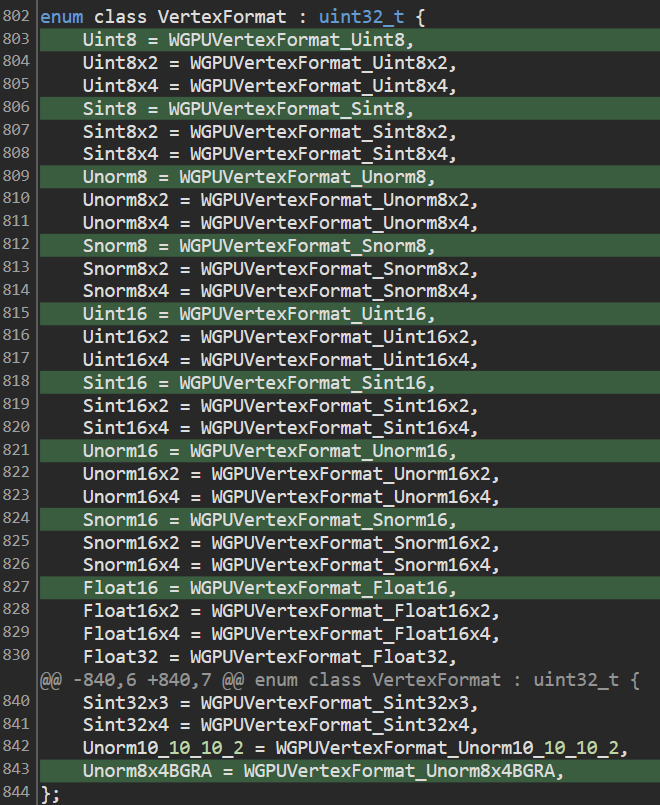Click the Sint8x2 enum entry
660x805 pixels.
click(269, 131)
